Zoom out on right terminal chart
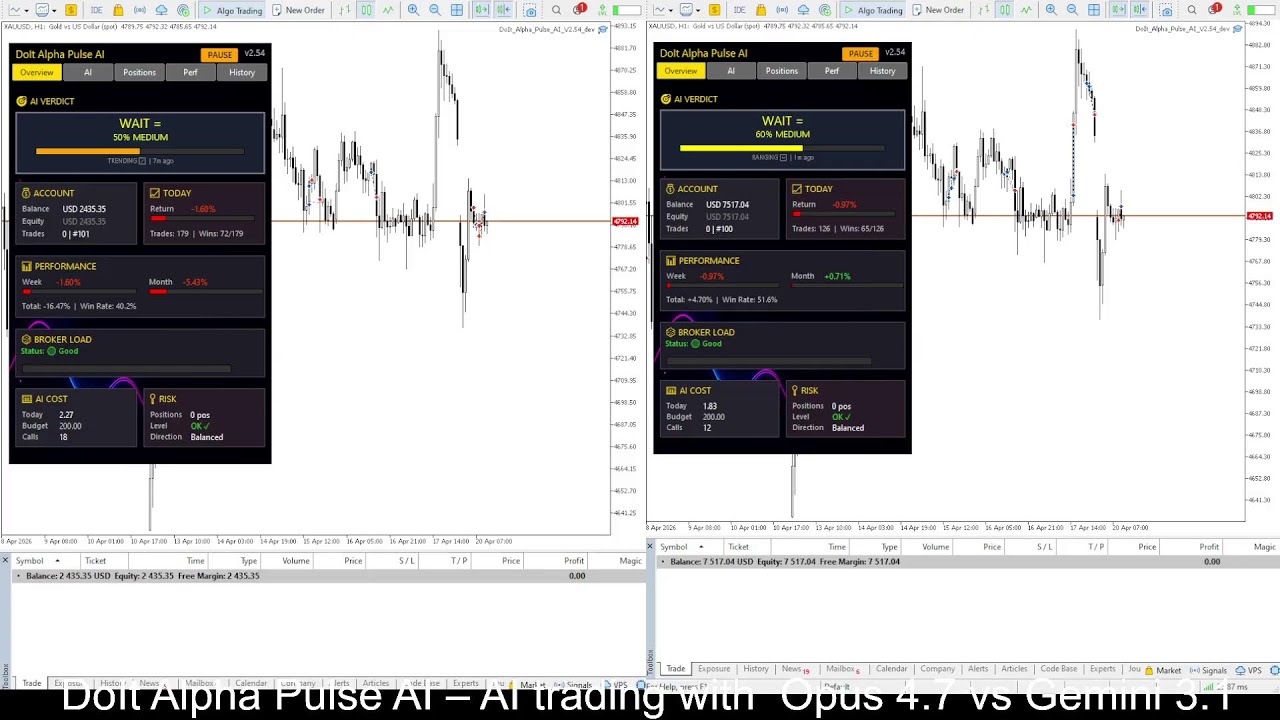Image resolution: width=1280 pixels, height=720 pixels. pyautogui.click(x=1072, y=10)
